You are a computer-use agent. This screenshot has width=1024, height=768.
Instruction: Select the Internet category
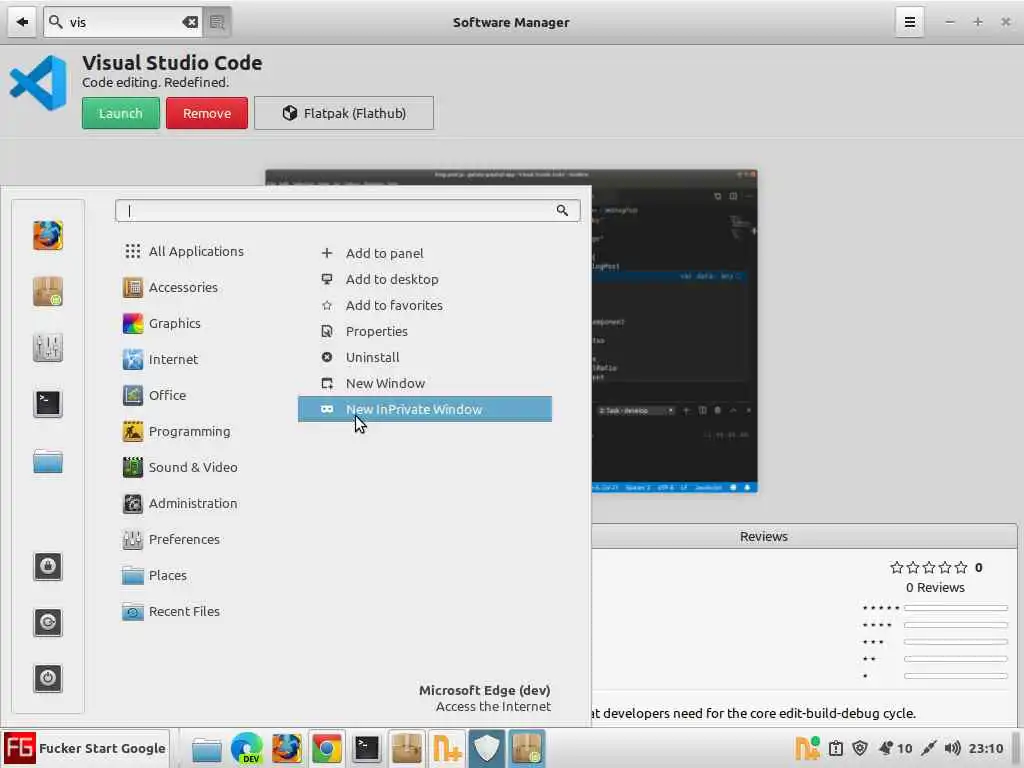(x=160, y=359)
